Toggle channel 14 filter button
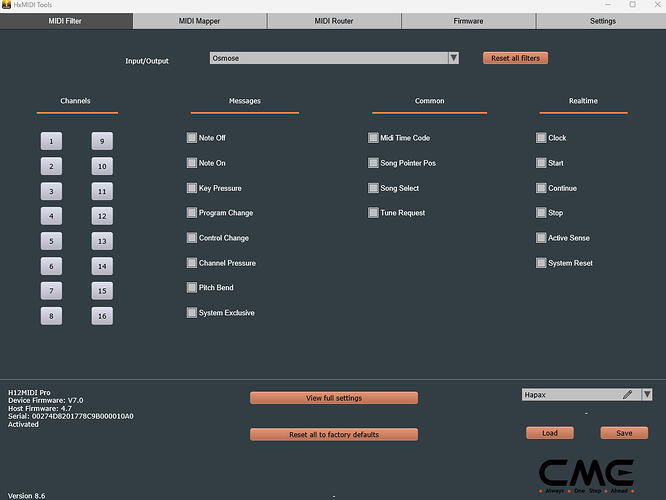 102,266
